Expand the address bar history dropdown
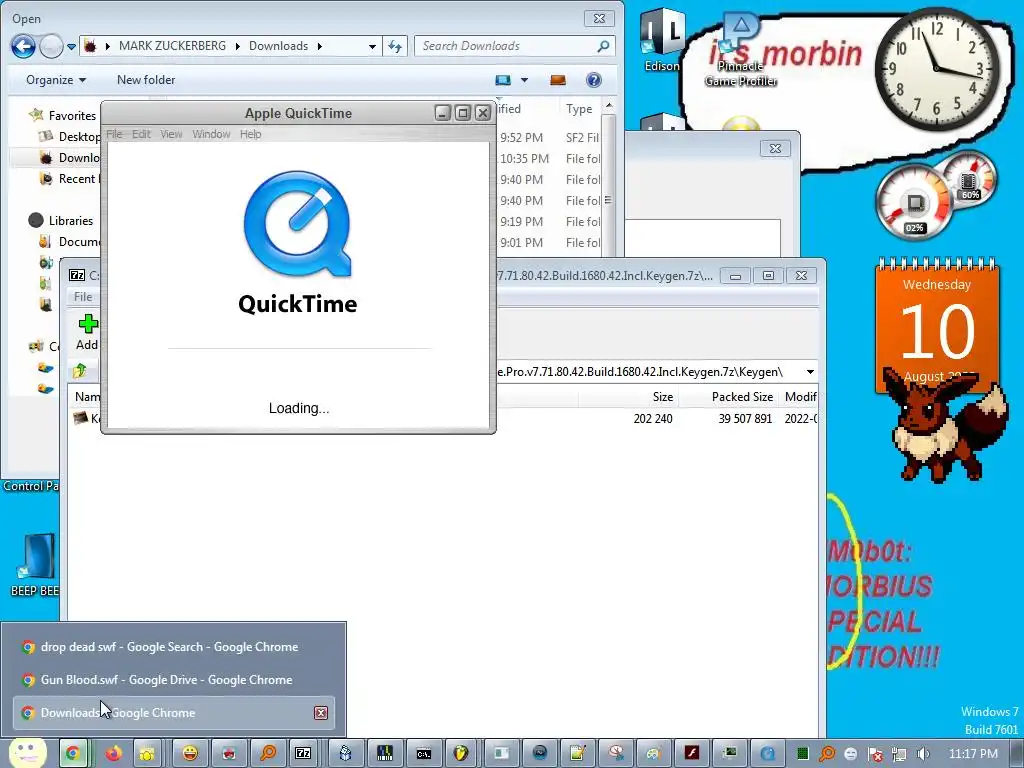Viewport: 1024px width, 768px height. point(372,46)
